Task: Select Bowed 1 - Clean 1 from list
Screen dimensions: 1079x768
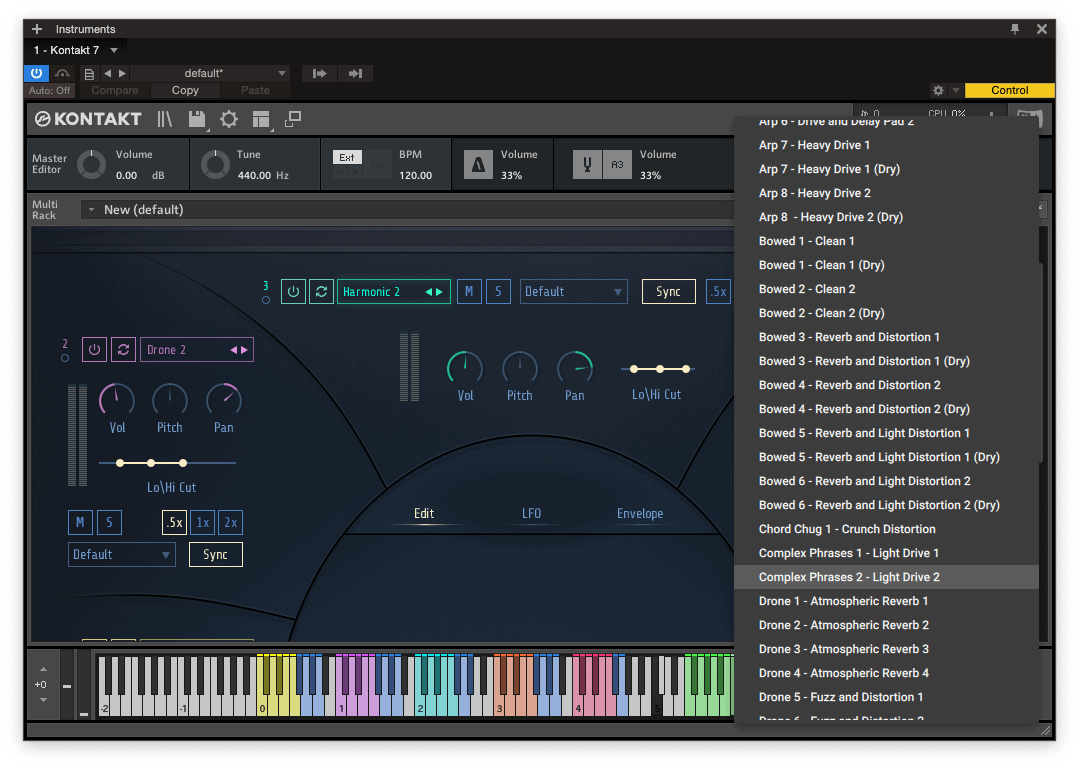Action: pyautogui.click(x=886, y=241)
